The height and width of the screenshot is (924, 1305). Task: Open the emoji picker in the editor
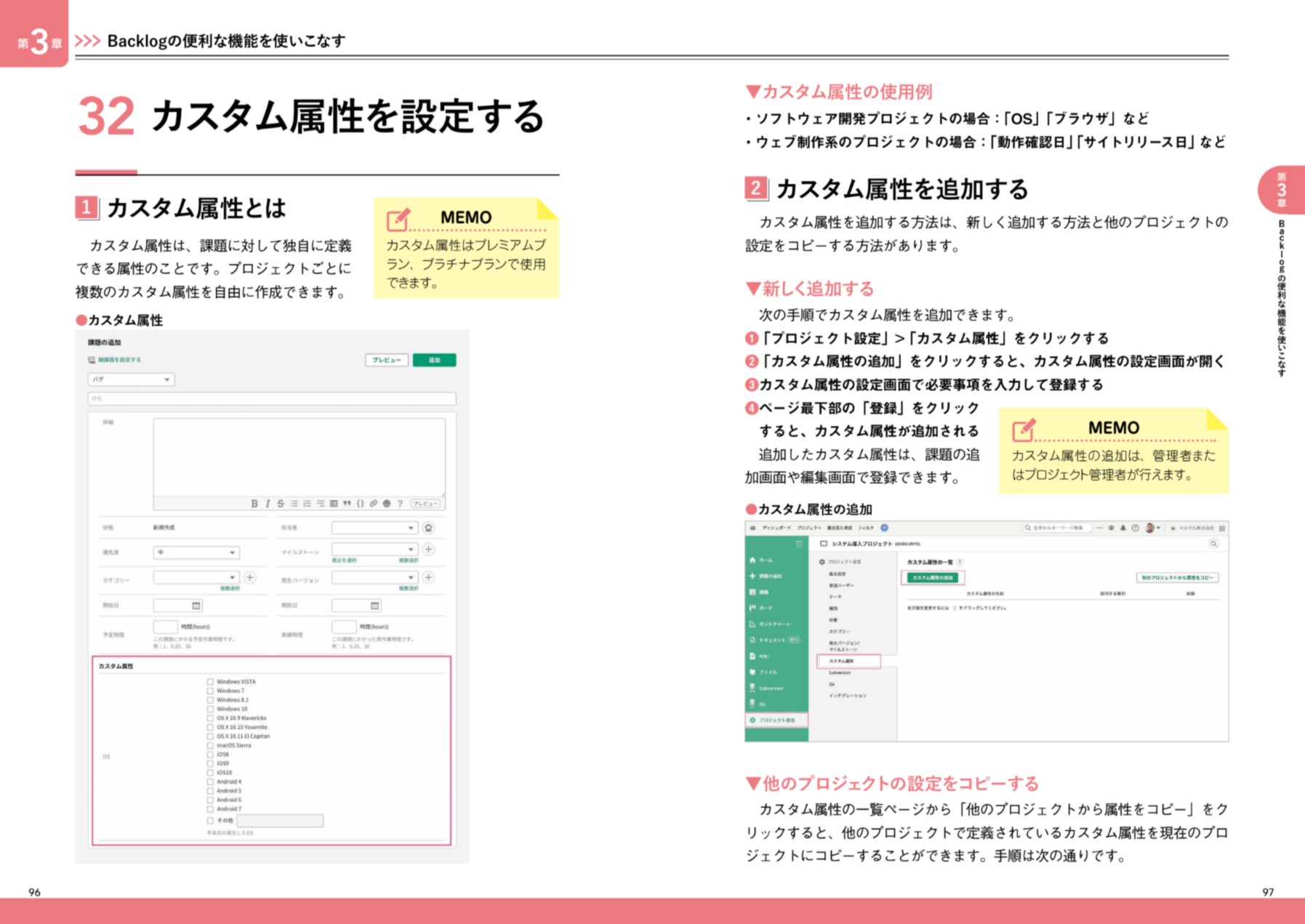(387, 503)
